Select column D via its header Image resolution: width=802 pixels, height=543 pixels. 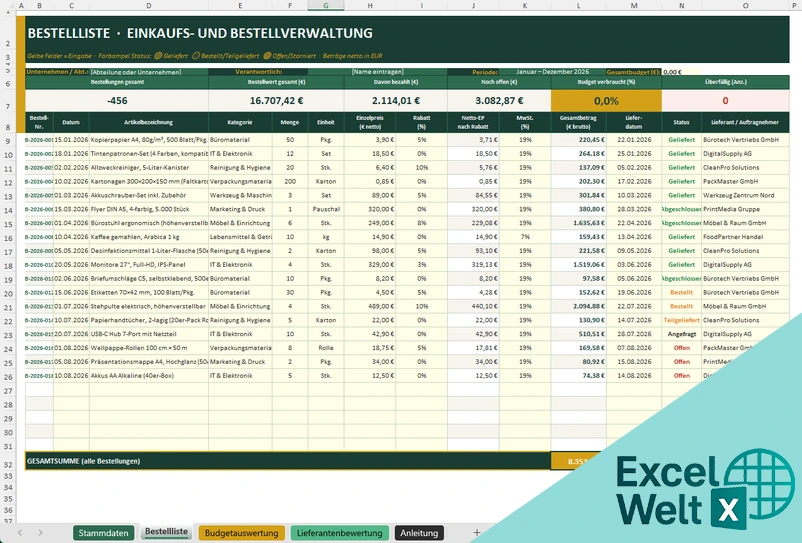[x=148, y=6]
